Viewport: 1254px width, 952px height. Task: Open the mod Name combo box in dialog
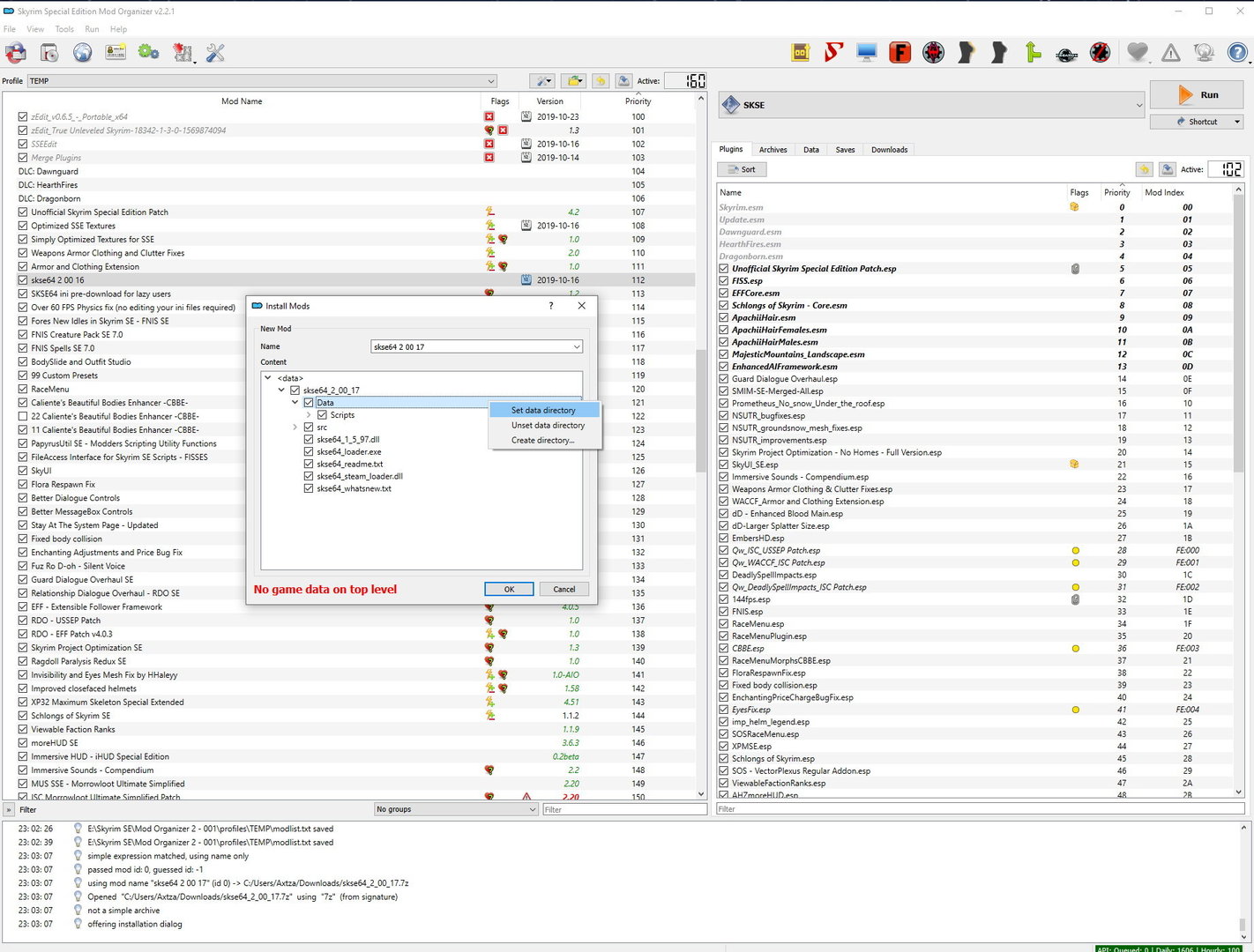[476, 347]
